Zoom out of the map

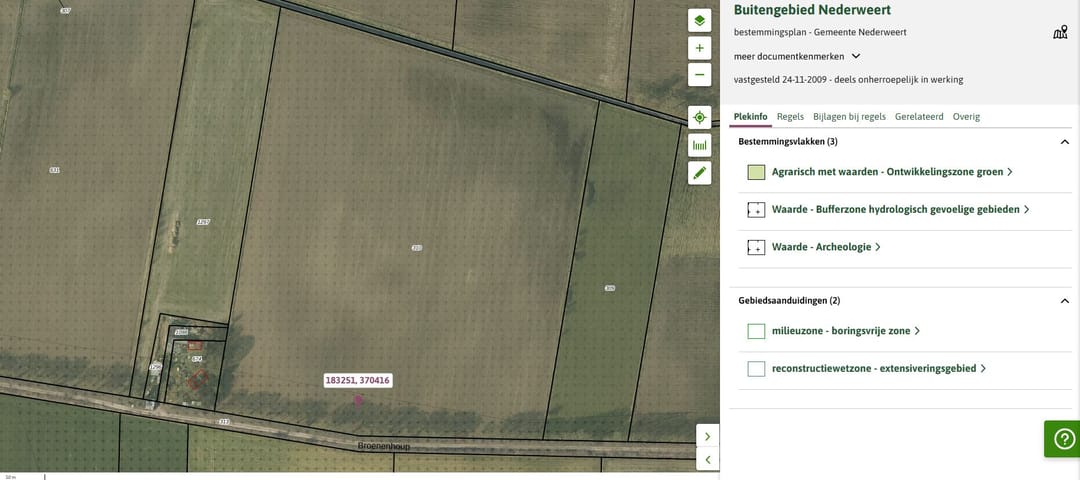click(x=699, y=75)
